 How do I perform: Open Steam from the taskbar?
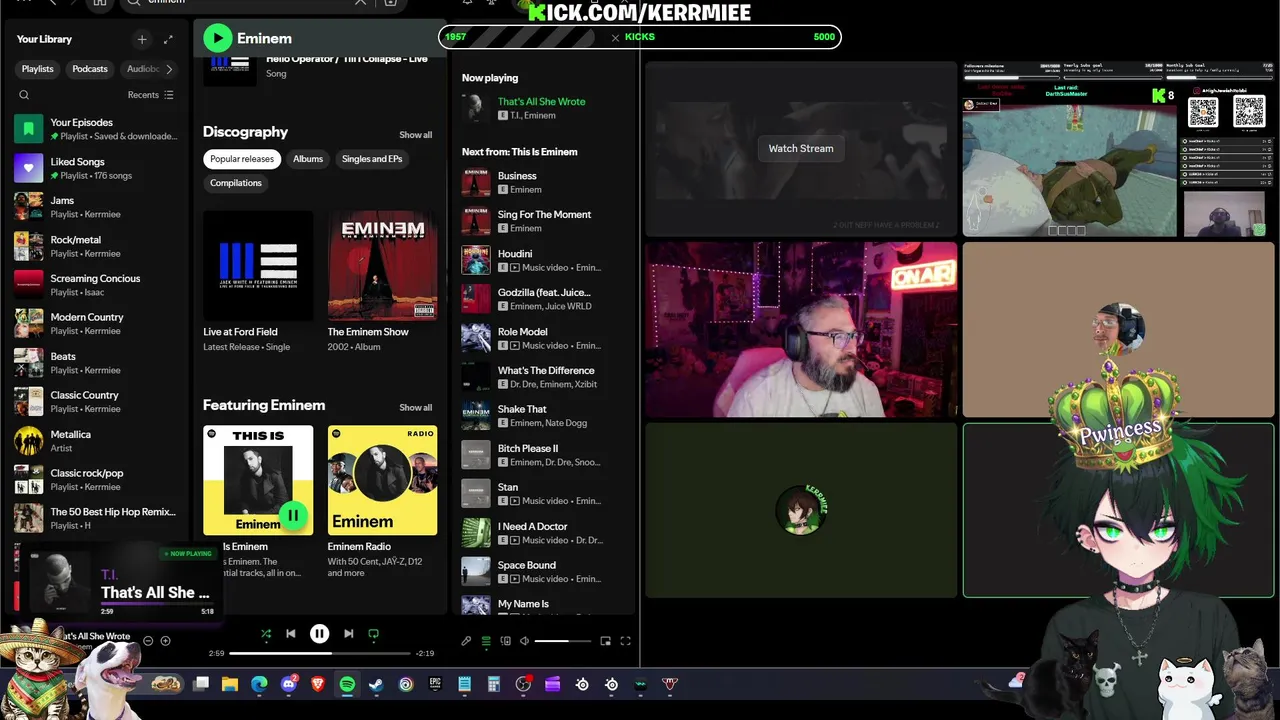coord(376,684)
